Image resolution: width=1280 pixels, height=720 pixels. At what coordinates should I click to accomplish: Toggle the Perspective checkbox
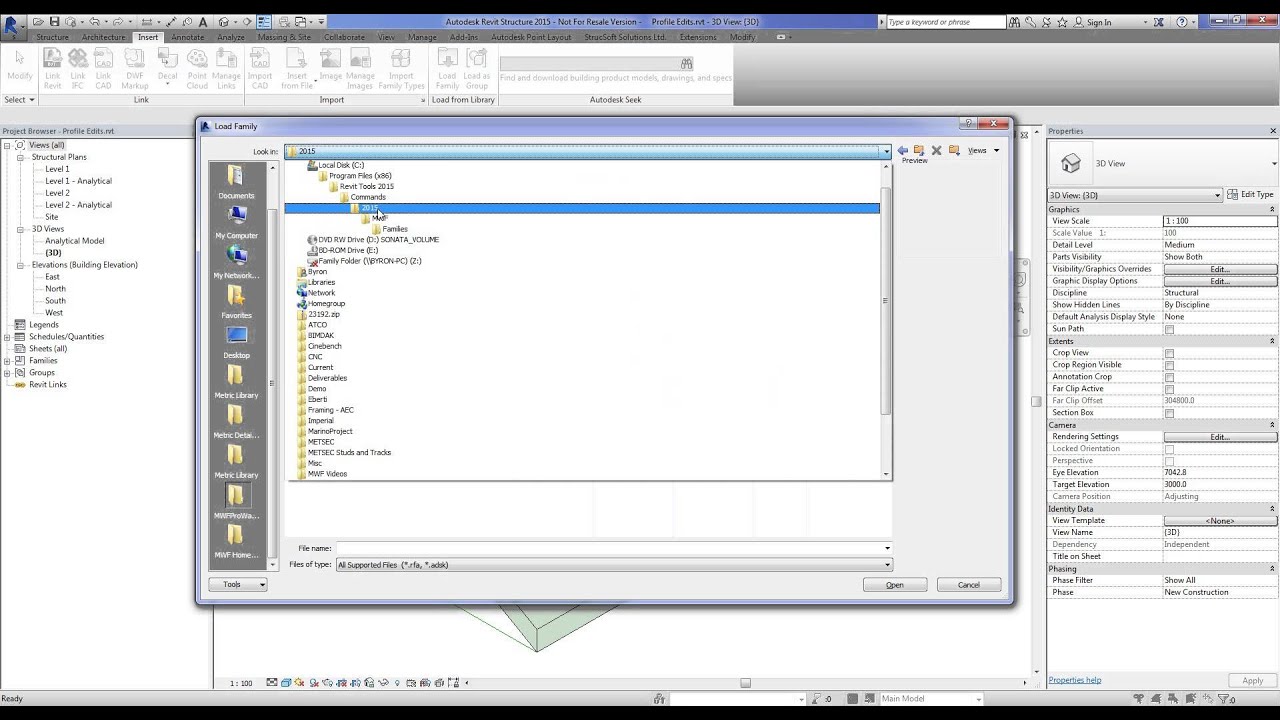point(1169,461)
